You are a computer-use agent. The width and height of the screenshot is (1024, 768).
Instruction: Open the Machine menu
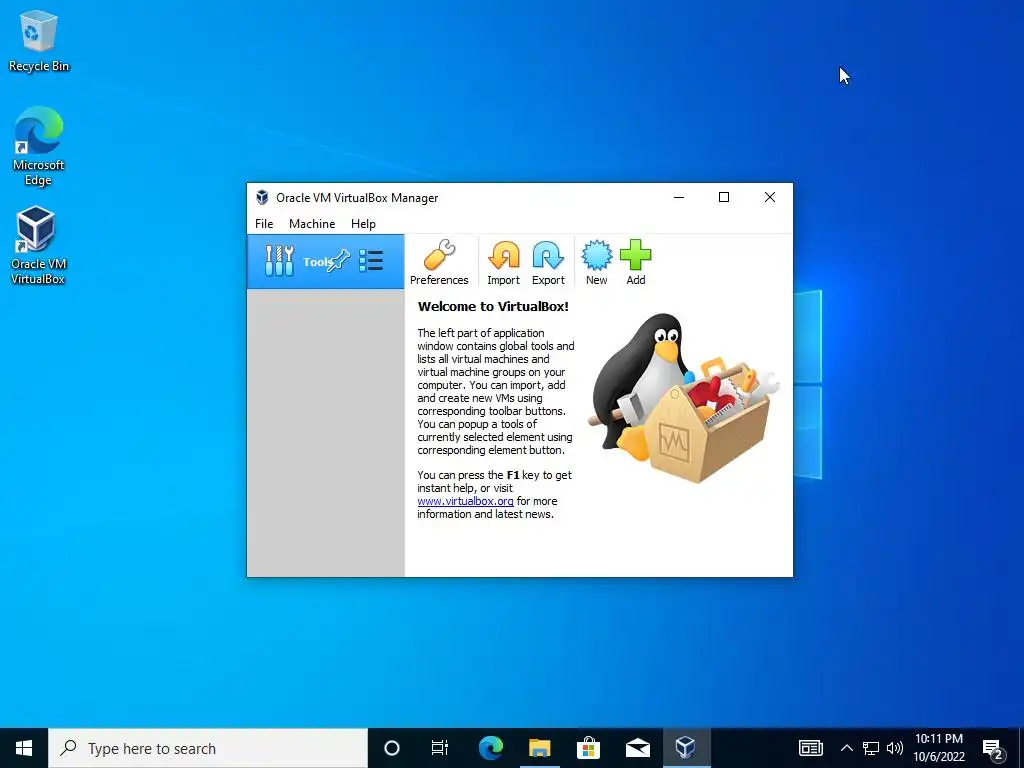[x=312, y=223]
